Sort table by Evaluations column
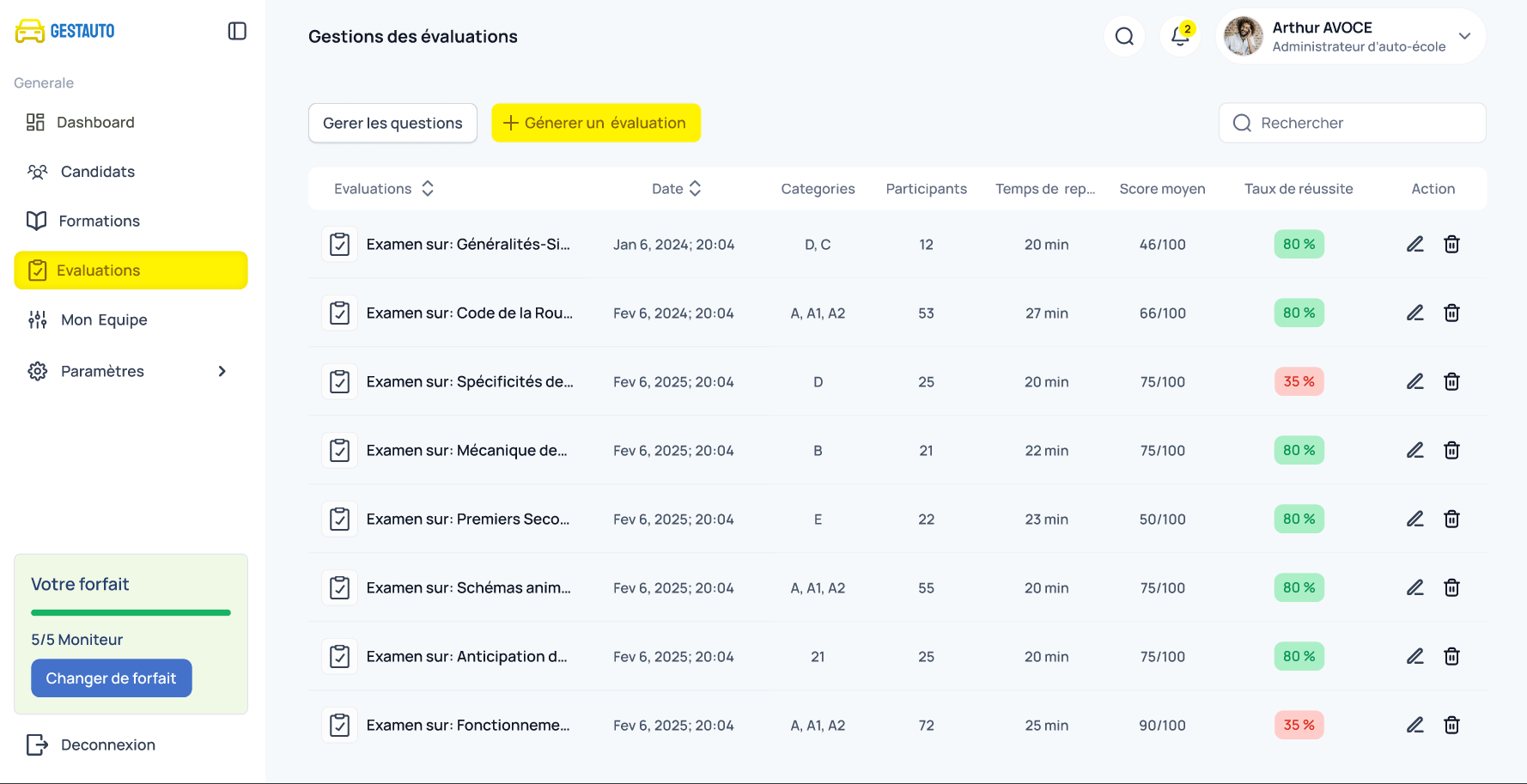The height and width of the screenshot is (784, 1527). click(x=428, y=189)
